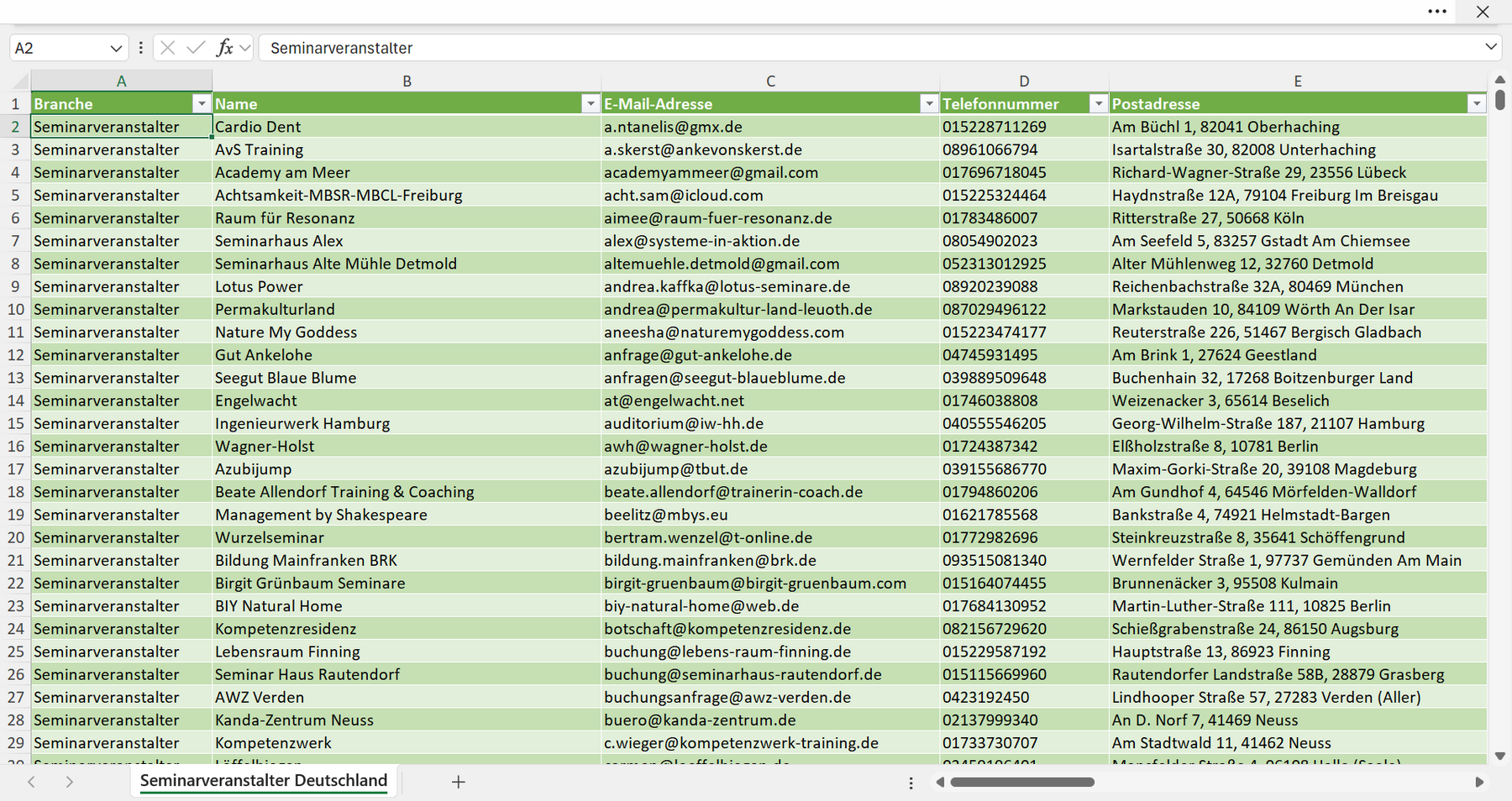Select cell Bildung Mainfranken BRK

pos(407,560)
